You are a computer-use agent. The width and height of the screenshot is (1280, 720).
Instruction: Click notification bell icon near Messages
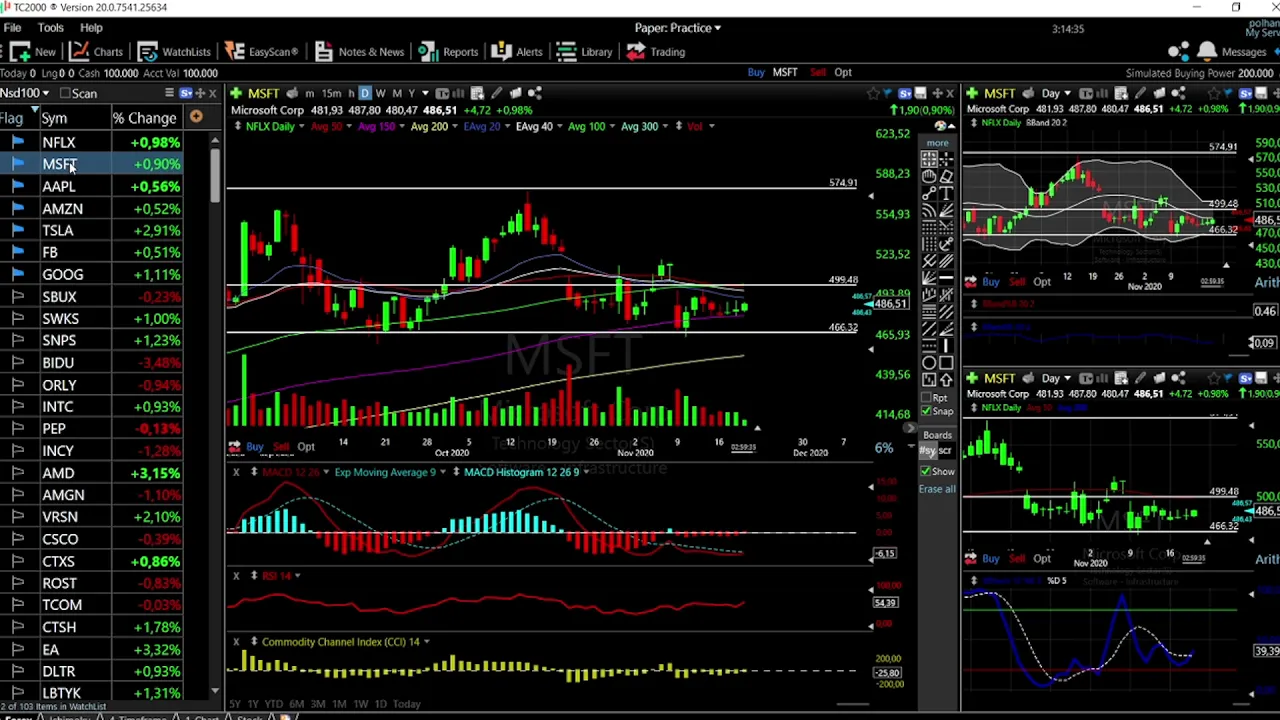[x=1207, y=51]
